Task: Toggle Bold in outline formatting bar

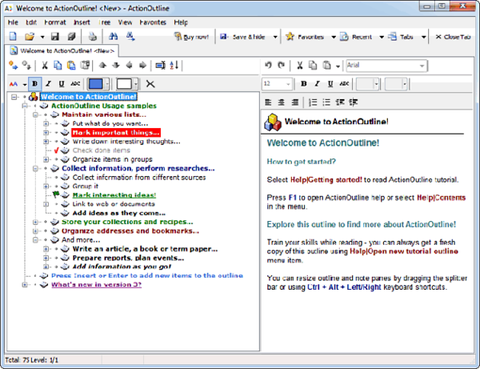Action: point(35,84)
